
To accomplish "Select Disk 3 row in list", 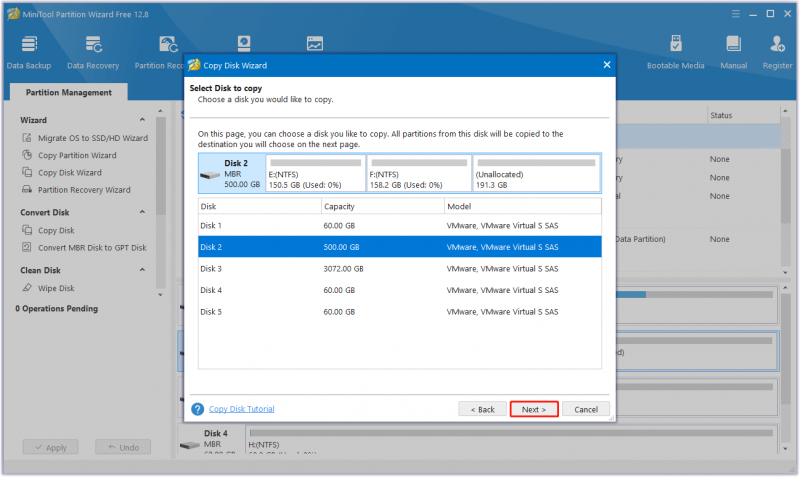I will [x=399, y=269].
